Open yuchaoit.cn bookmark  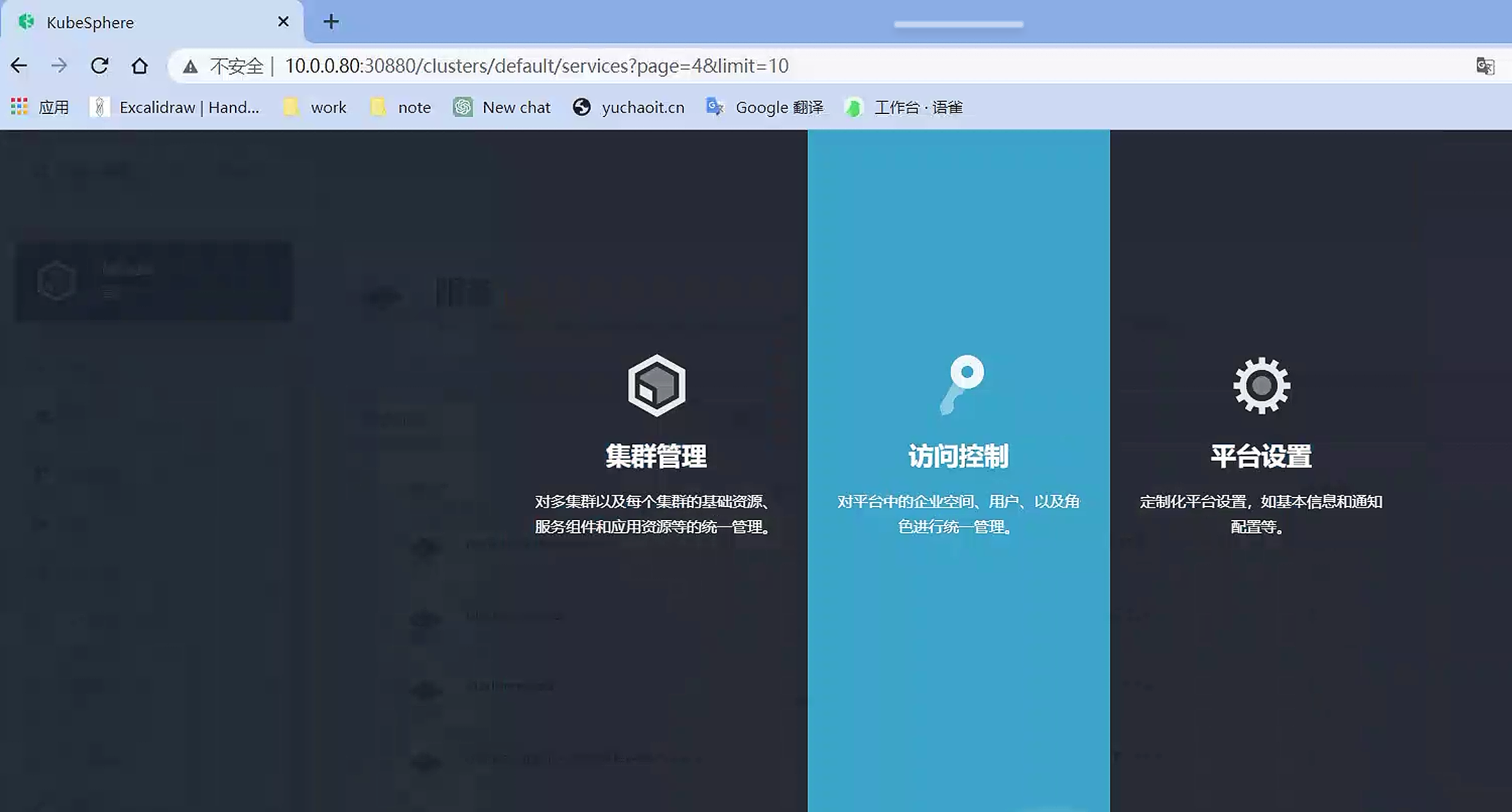click(629, 107)
